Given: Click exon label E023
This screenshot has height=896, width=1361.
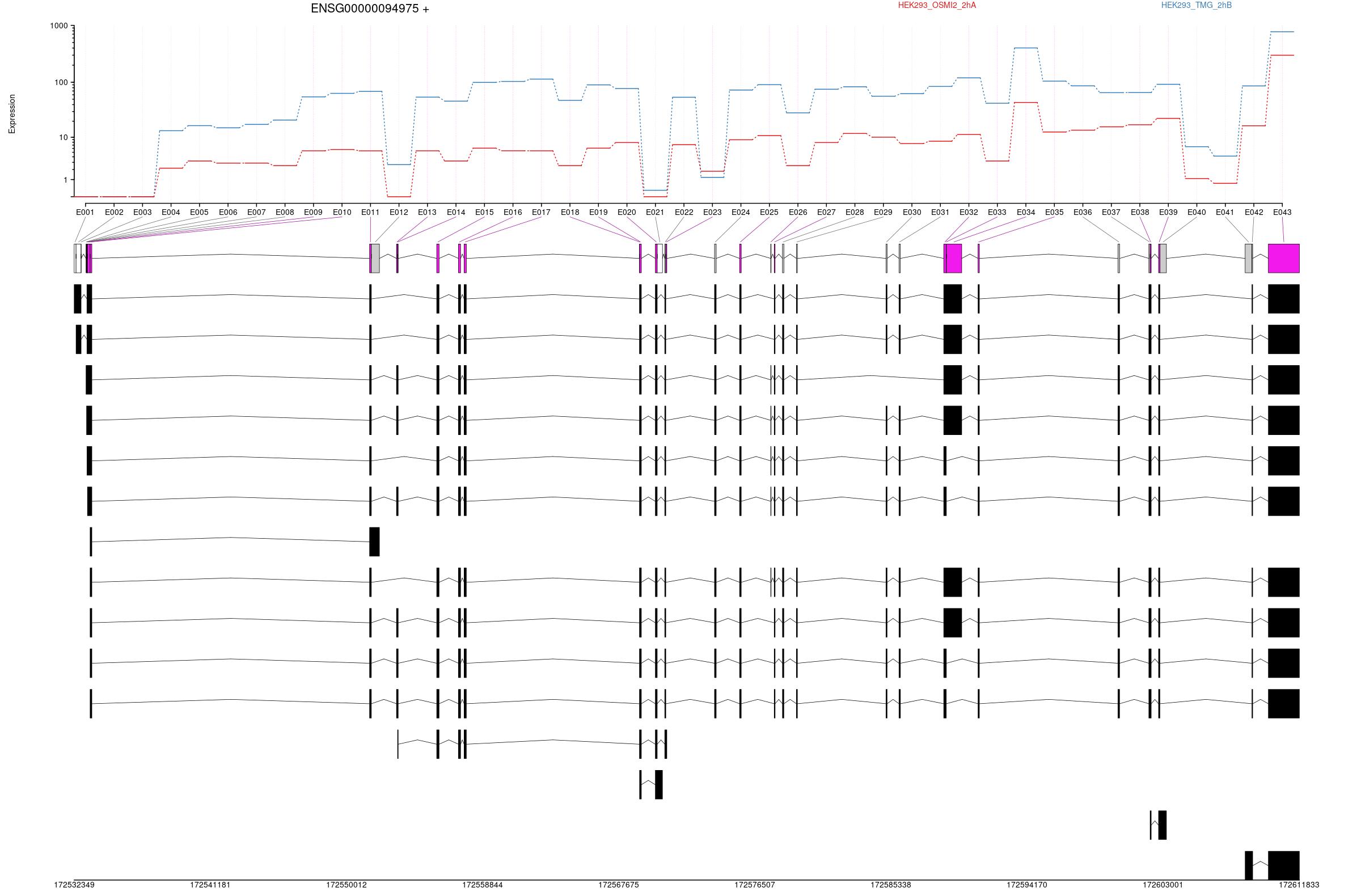Looking at the screenshot, I should pyautogui.click(x=712, y=212).
